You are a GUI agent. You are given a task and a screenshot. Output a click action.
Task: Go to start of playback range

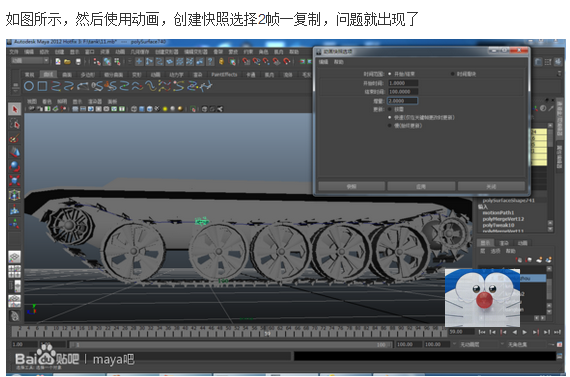point(482,332)
